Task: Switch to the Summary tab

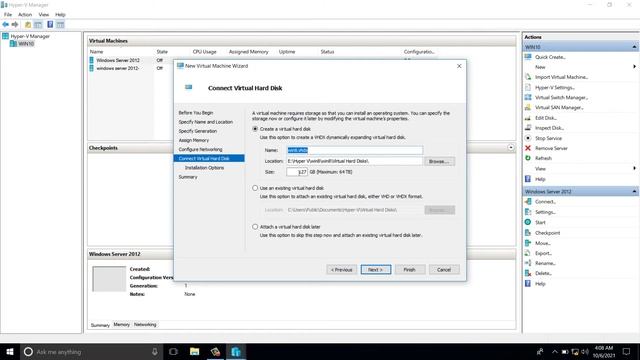Action: click(100, 325)
